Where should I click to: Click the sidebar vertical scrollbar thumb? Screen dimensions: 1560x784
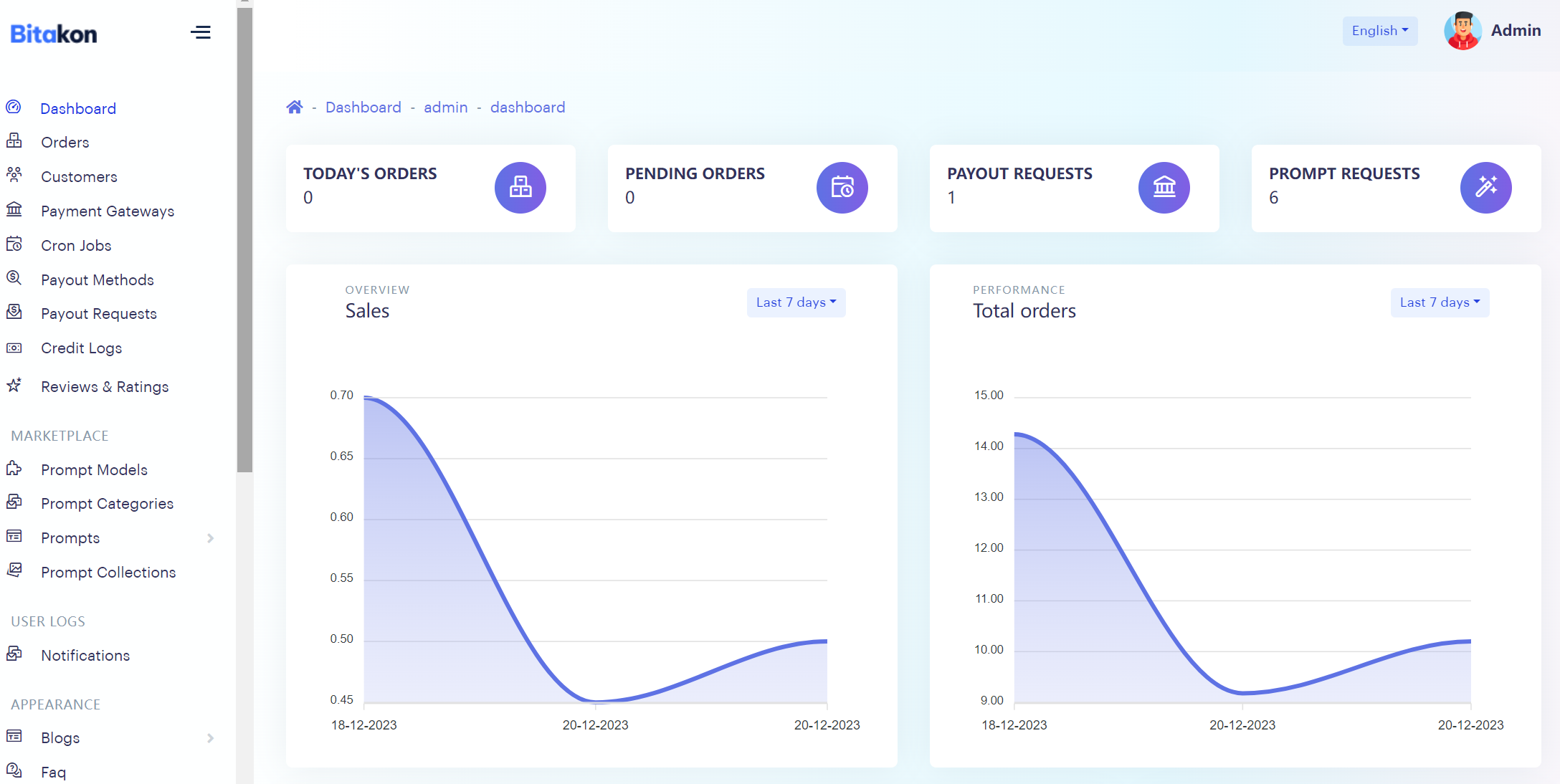(x=244, y=240)
